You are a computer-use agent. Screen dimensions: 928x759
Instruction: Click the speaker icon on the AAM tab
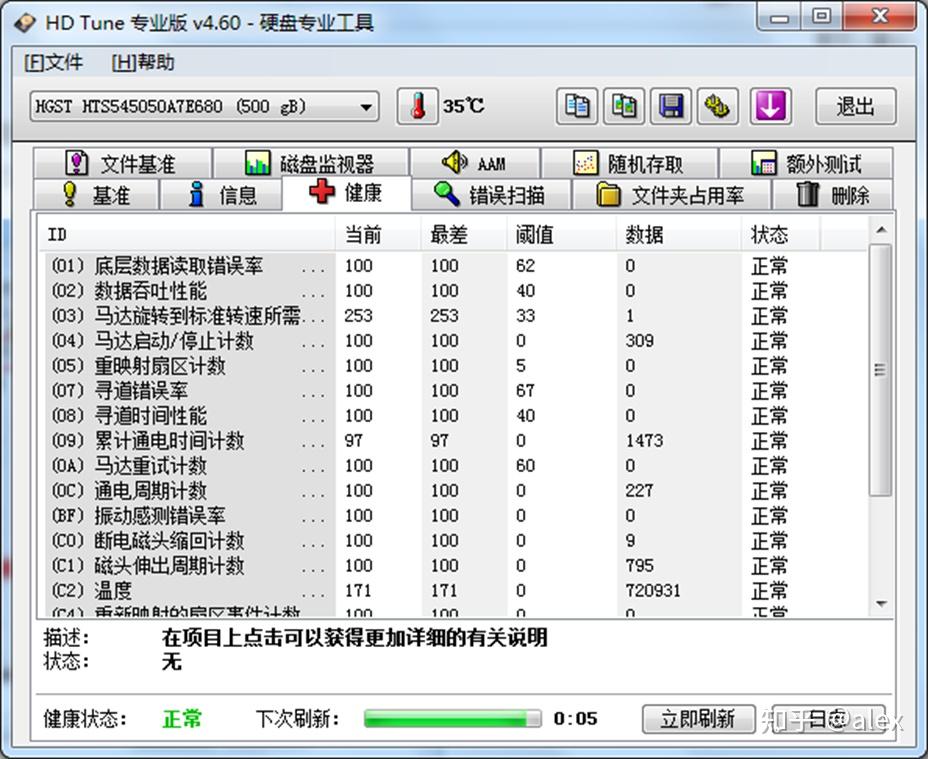(455, 162)
